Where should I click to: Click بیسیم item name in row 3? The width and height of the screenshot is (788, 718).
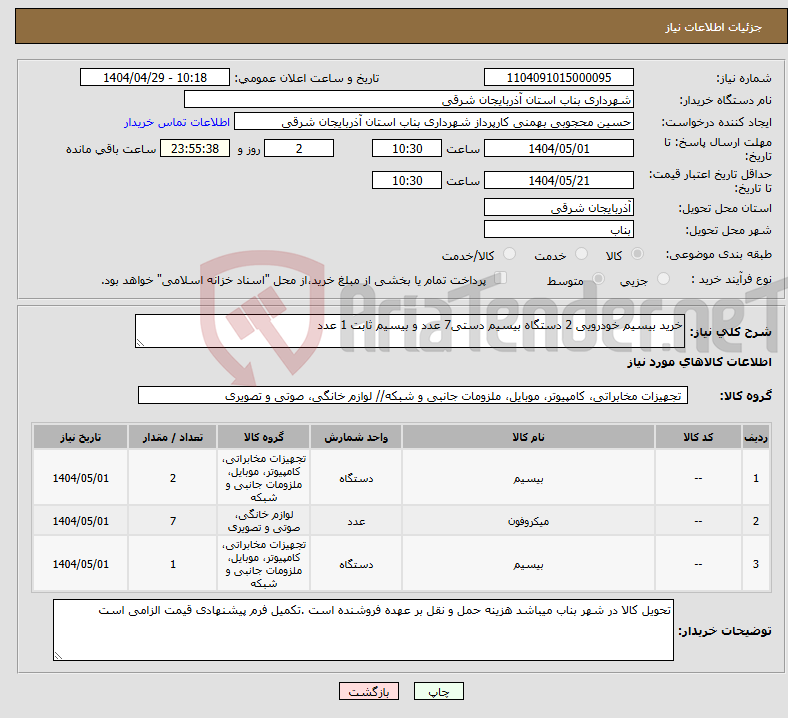point(528,564)
